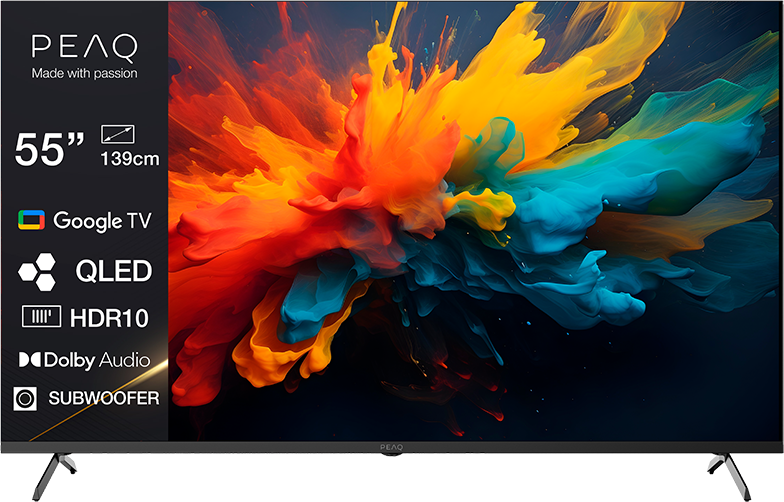Click the QLED label text
Screen dimensions: 784x502
click(x=114, y=271)
